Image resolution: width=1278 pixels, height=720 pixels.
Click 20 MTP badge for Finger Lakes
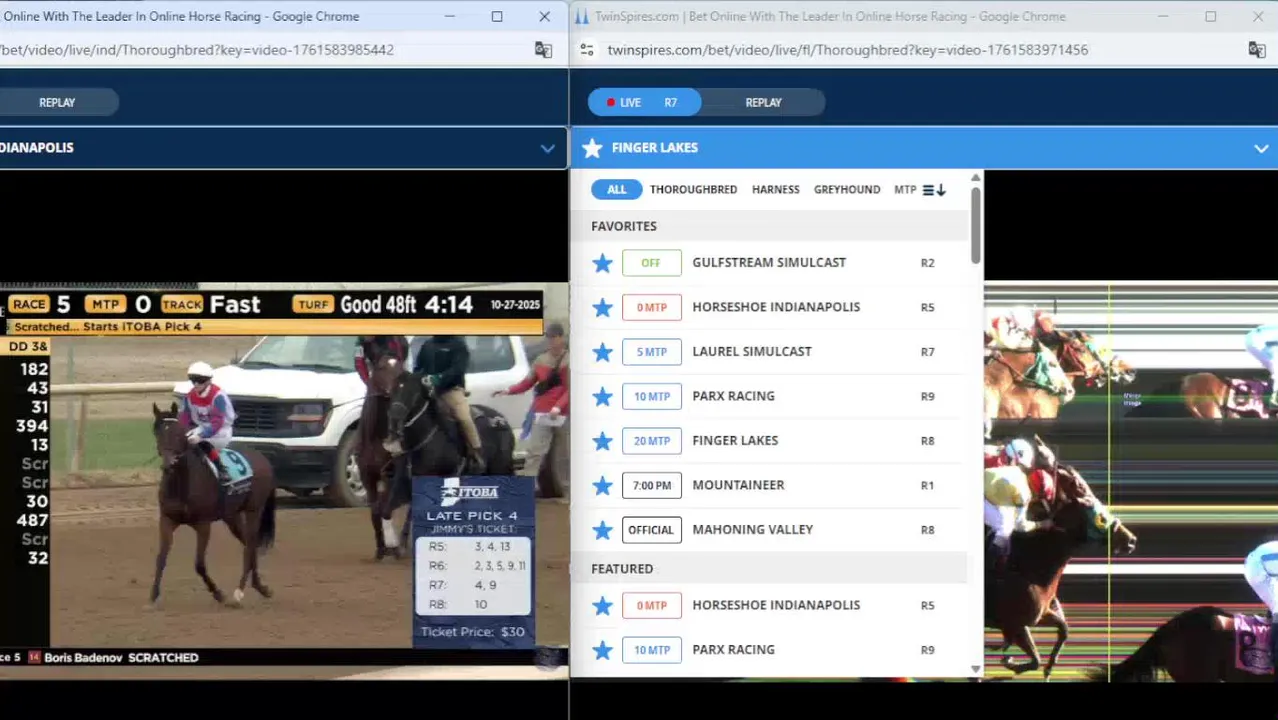point(651,441)
